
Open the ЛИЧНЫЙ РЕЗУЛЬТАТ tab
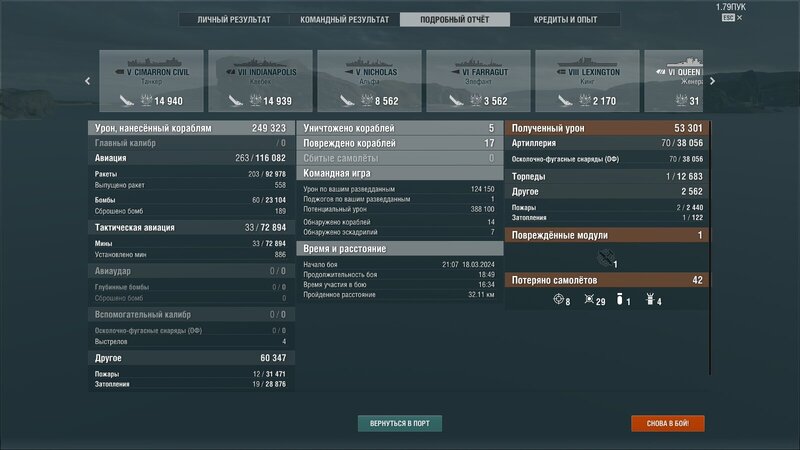point(234,20)
